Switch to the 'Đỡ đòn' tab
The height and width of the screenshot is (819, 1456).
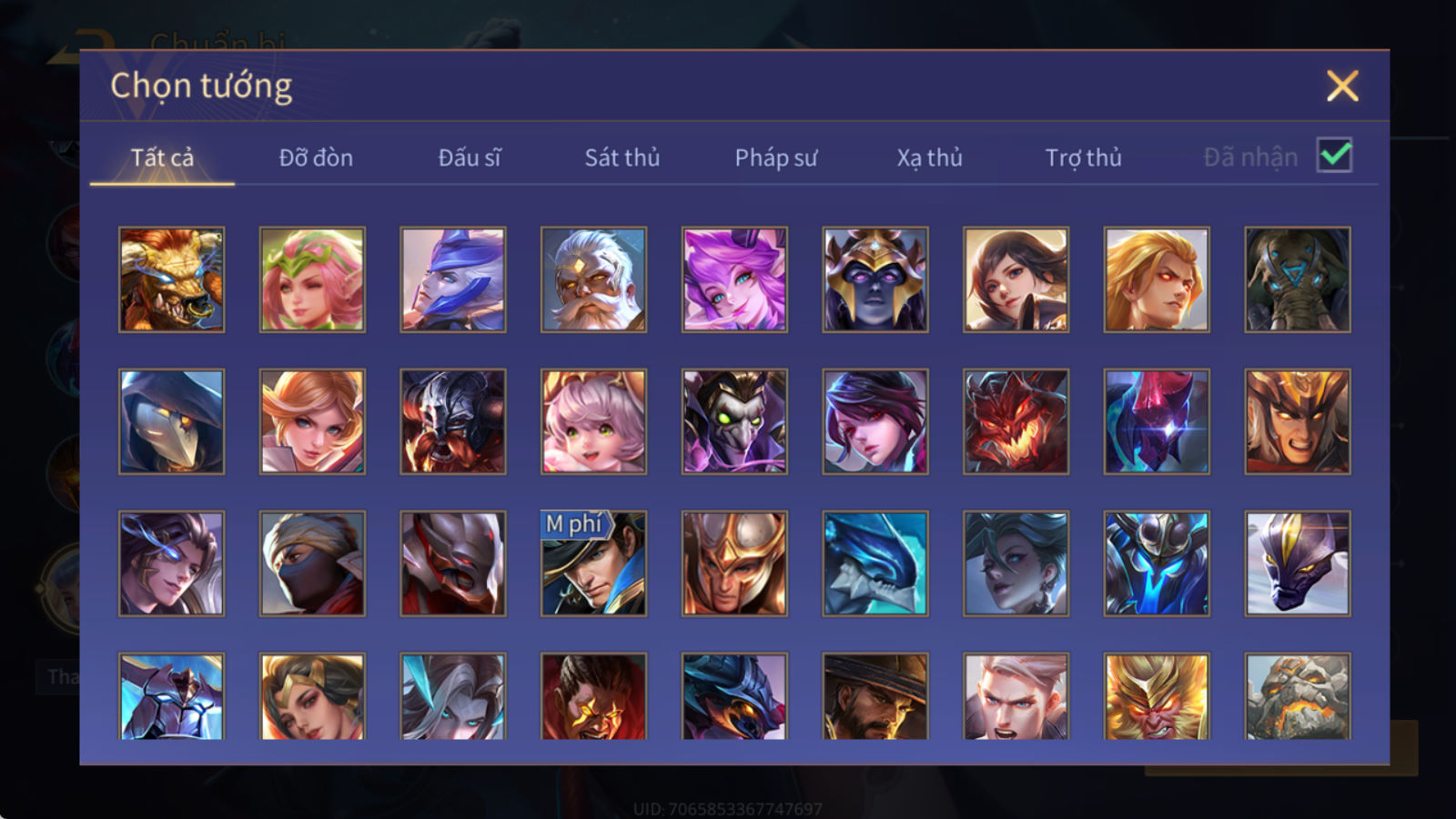click(x=316, y=157)
